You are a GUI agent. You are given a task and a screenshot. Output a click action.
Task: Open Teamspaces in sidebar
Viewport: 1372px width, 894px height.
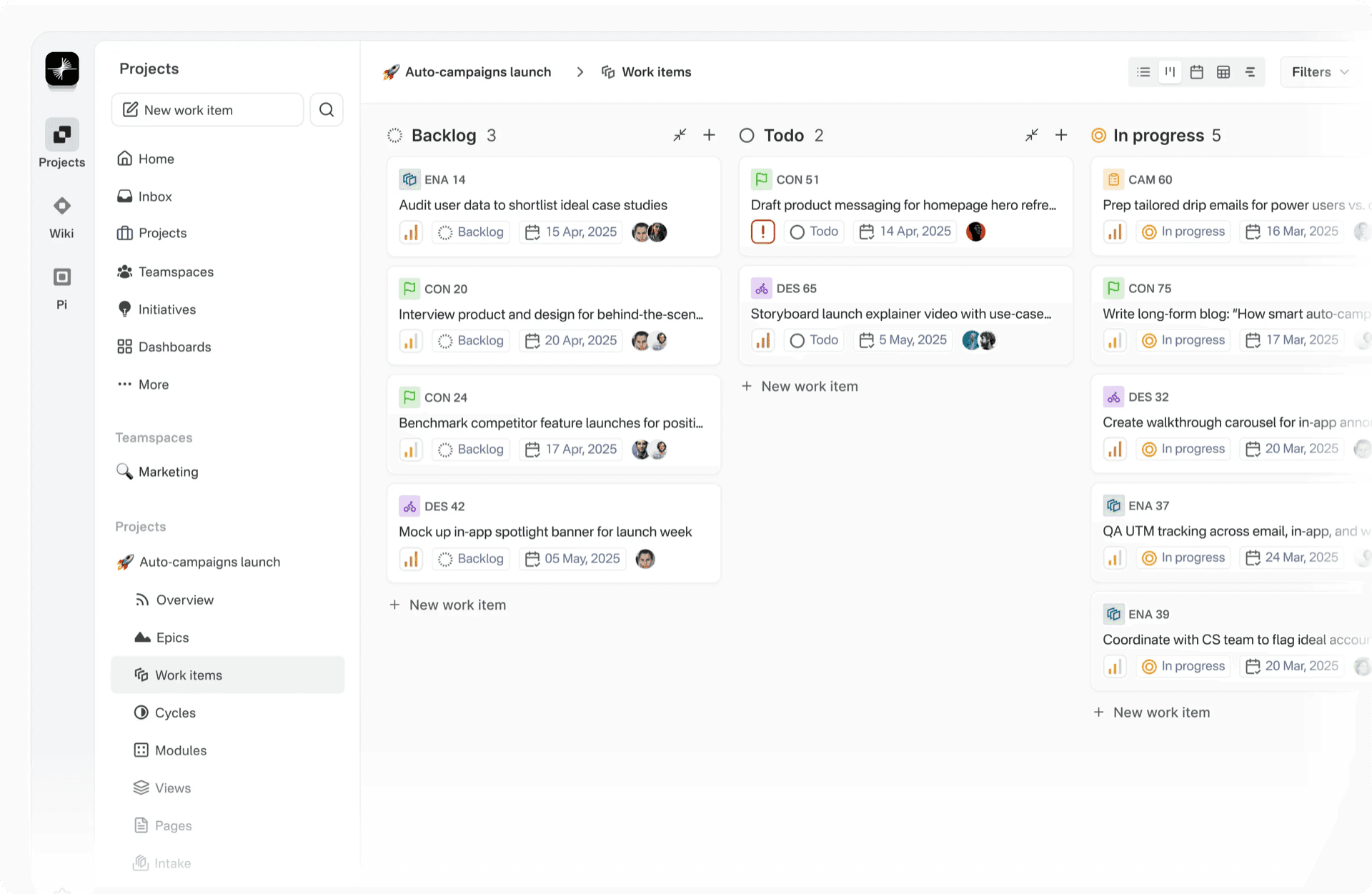(x=165, y=272)
